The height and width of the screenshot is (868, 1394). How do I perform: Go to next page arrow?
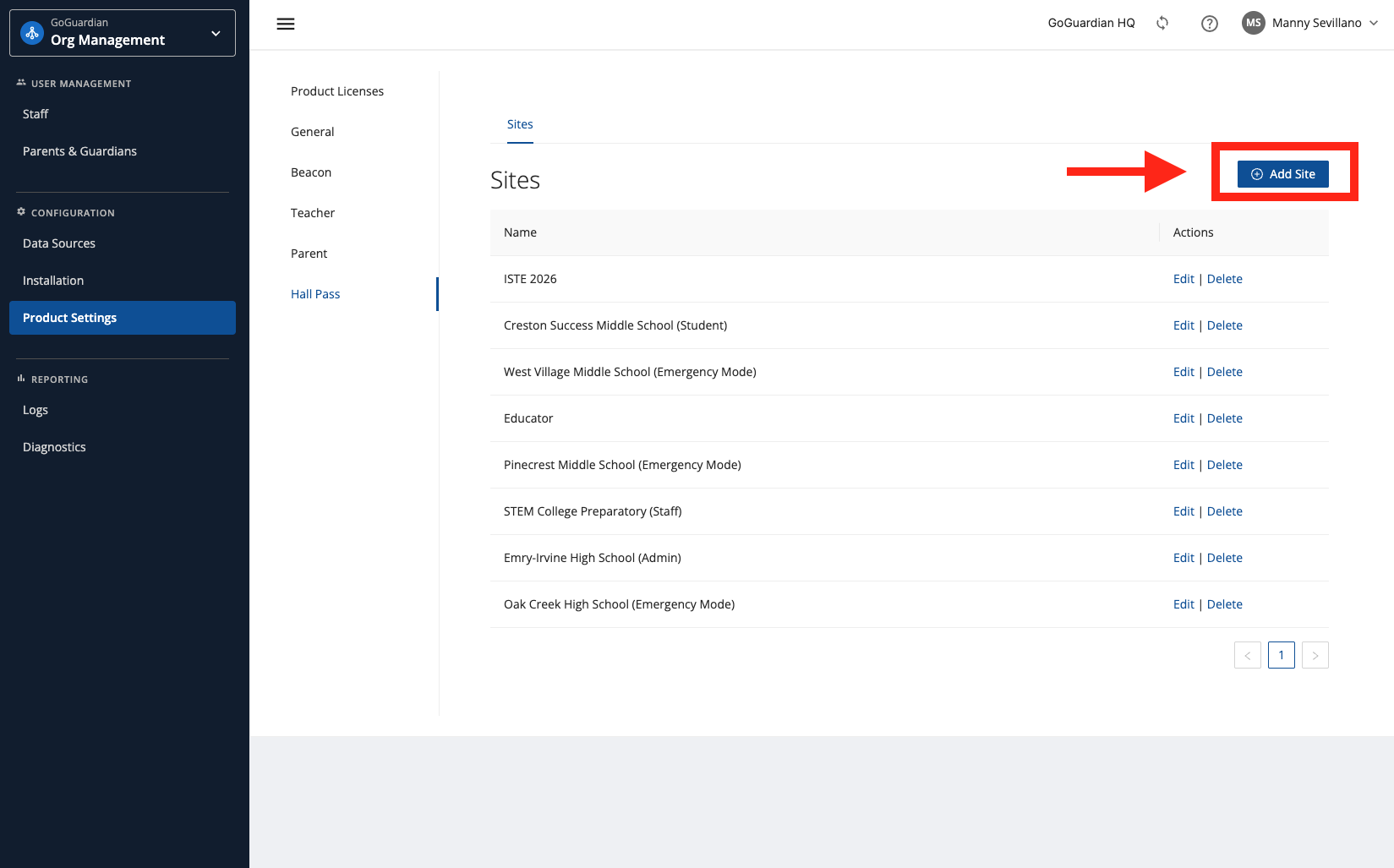point(1315,655)
